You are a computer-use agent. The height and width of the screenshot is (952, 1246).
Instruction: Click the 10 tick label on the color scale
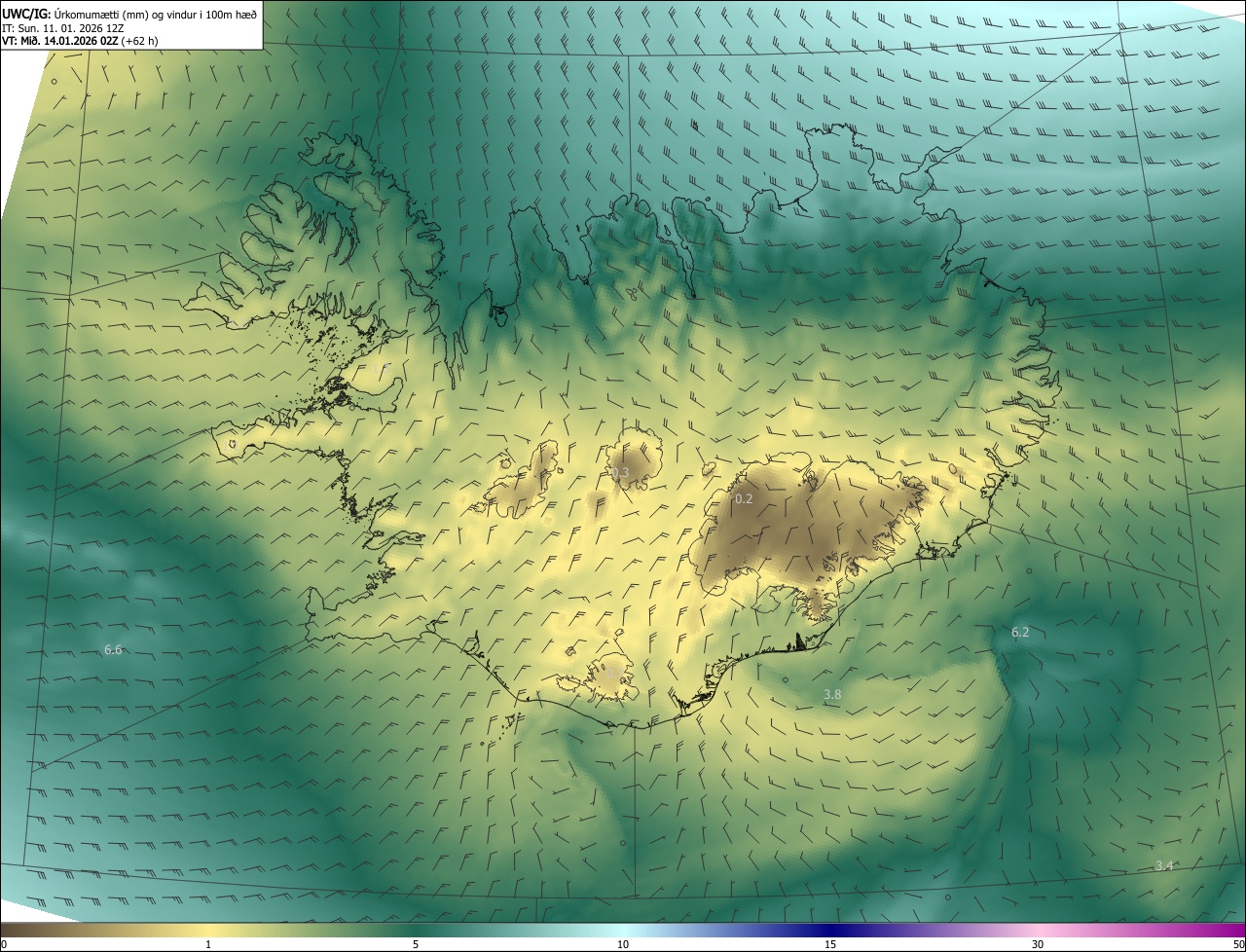pos(623,944)
